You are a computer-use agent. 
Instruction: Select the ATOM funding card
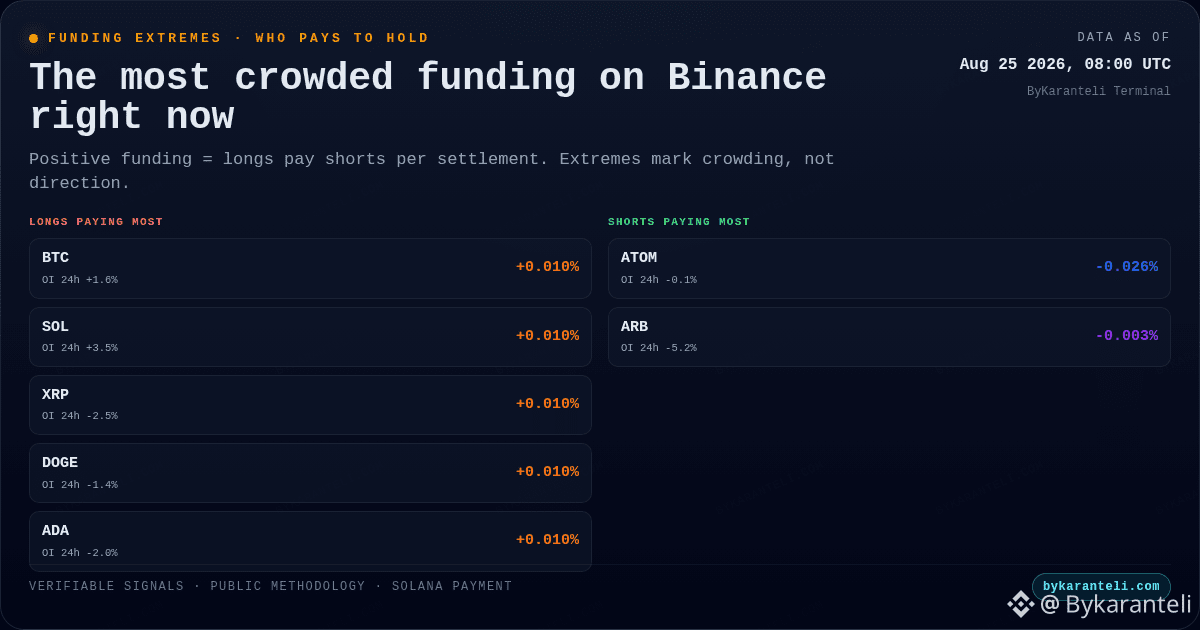(x=889, y=268)
